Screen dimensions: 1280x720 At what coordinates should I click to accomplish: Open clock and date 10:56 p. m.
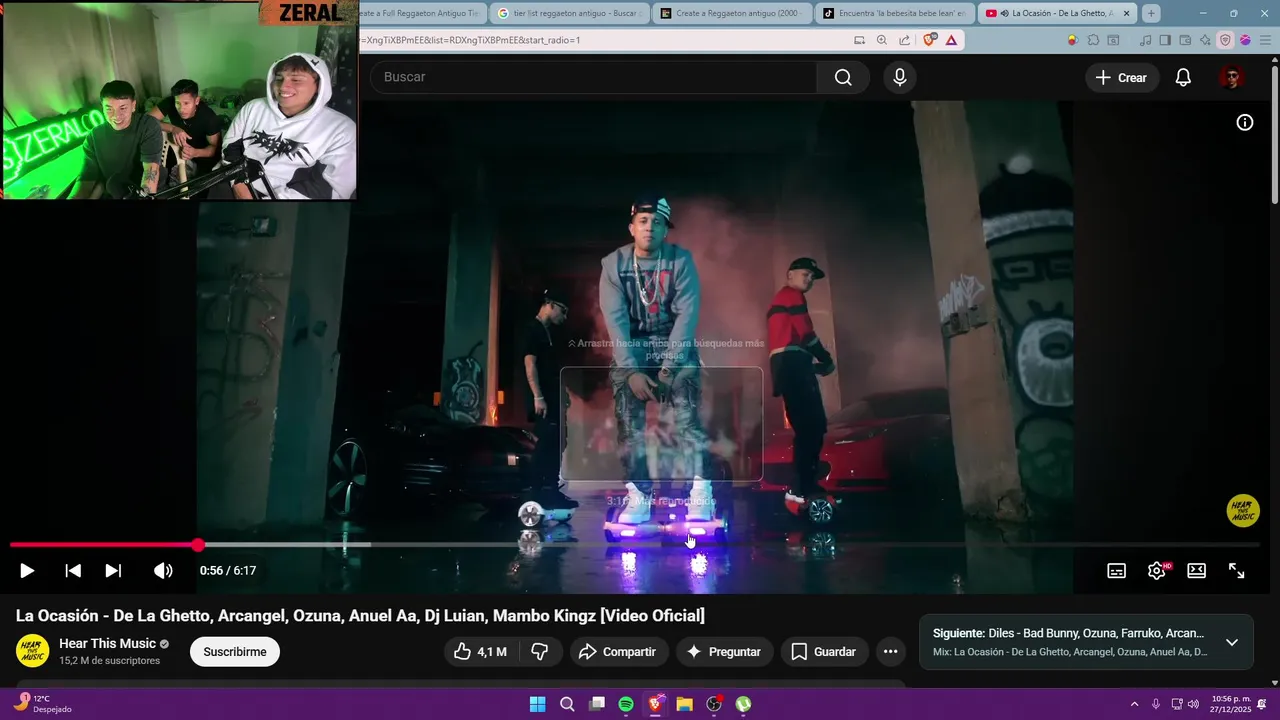click(x=1231, y=704)
